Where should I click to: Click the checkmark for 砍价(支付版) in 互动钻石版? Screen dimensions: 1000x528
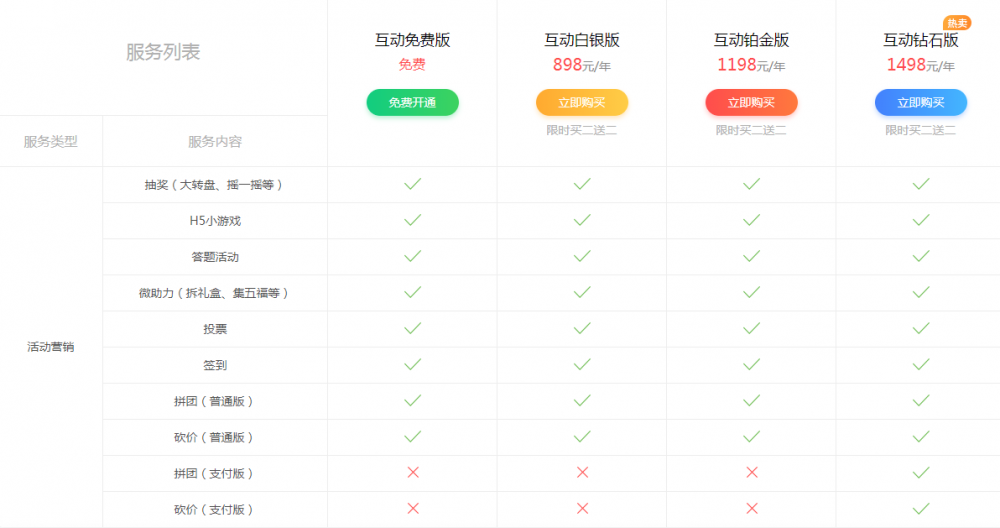click(x=921, y=508)
